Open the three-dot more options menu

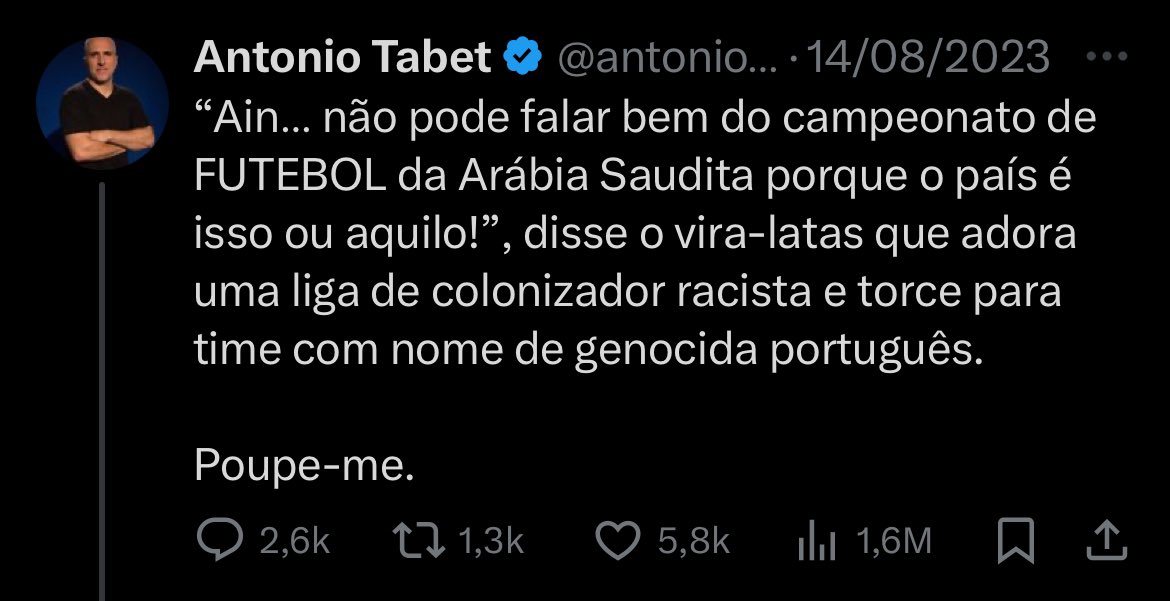coord(1106,58)
